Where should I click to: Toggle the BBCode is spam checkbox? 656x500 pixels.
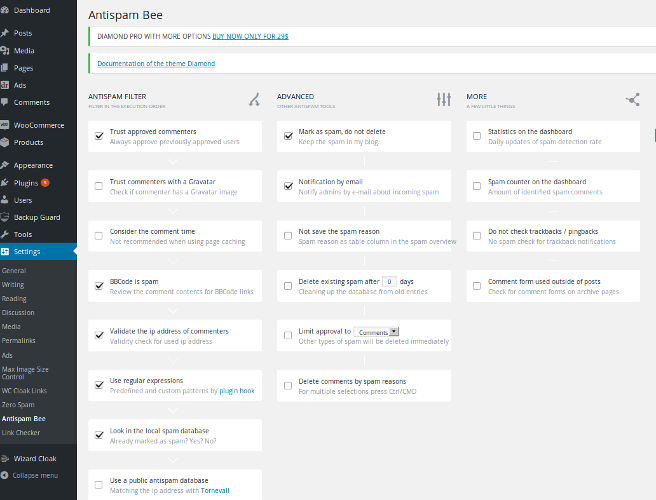(x=99, y=286)
